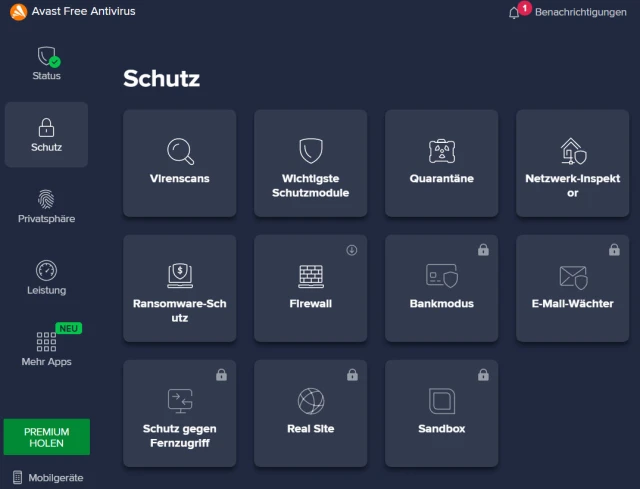640x489 pixels.
Task: Switch to Leistung sidebar label
Action: click(x=47, y=290)
